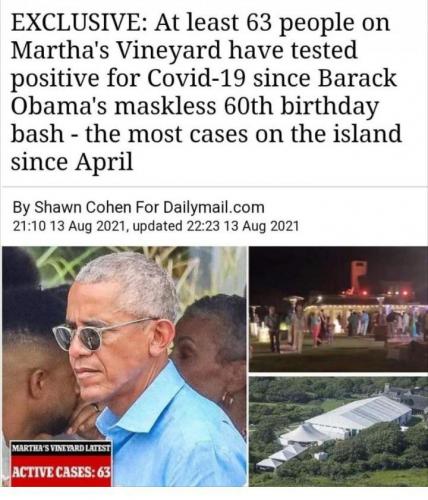Click "Martha's Vineyard" in the headline

point(116,50)
